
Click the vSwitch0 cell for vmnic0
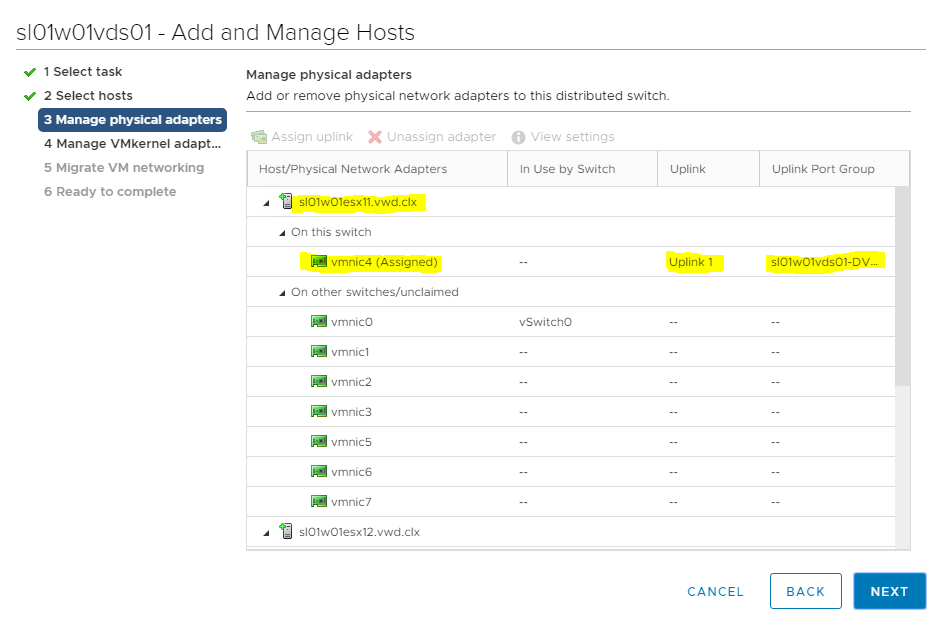[546, 322]
